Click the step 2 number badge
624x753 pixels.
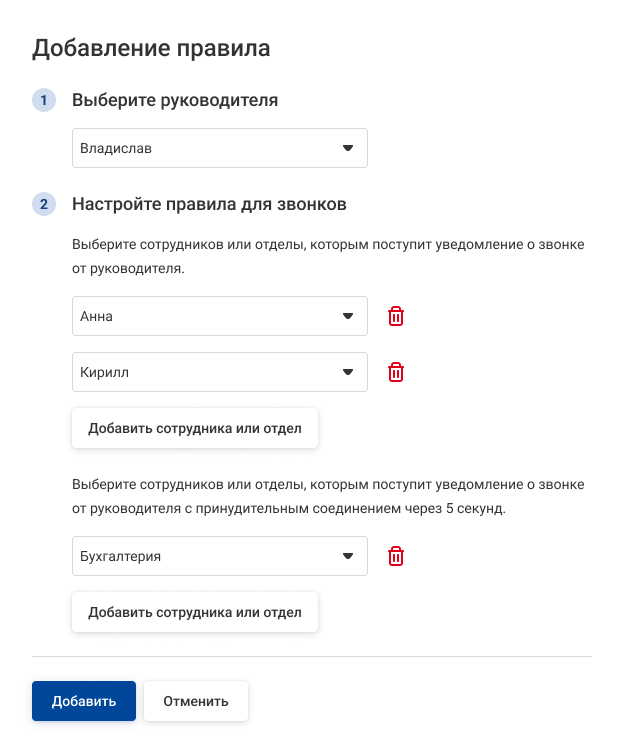click(x=44, y=205)
